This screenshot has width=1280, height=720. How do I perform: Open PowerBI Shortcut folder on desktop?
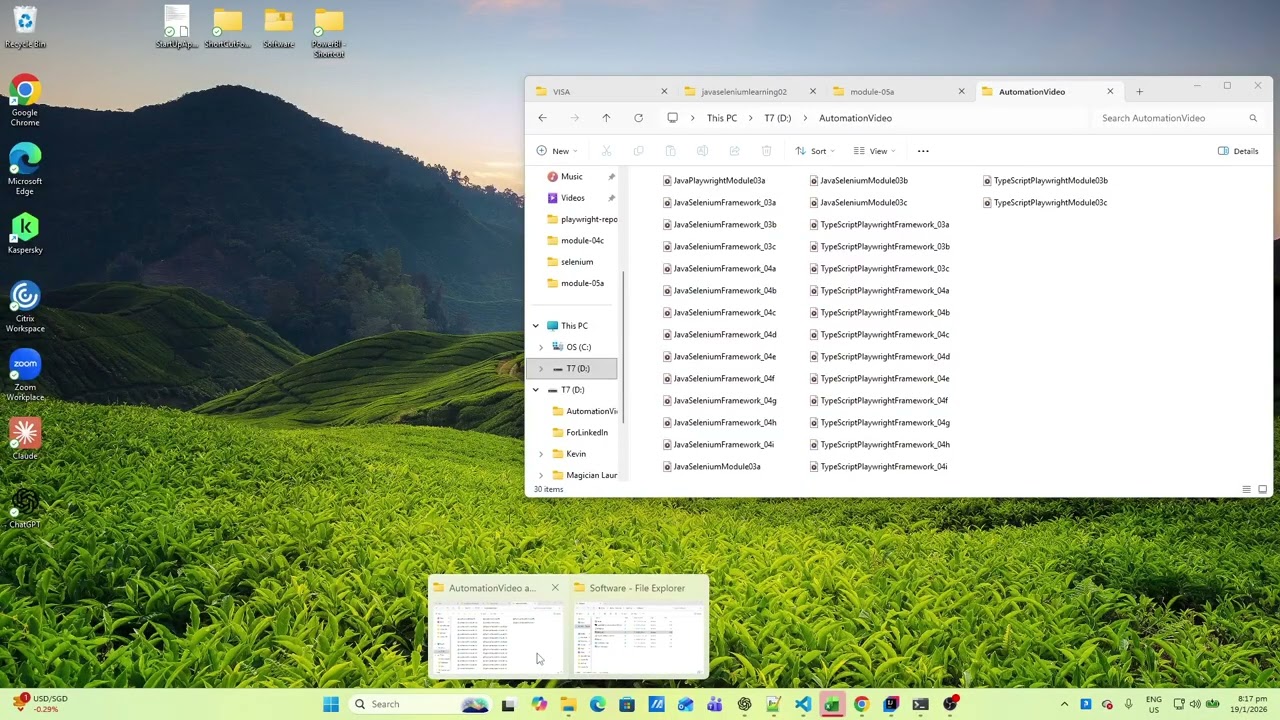328,32
